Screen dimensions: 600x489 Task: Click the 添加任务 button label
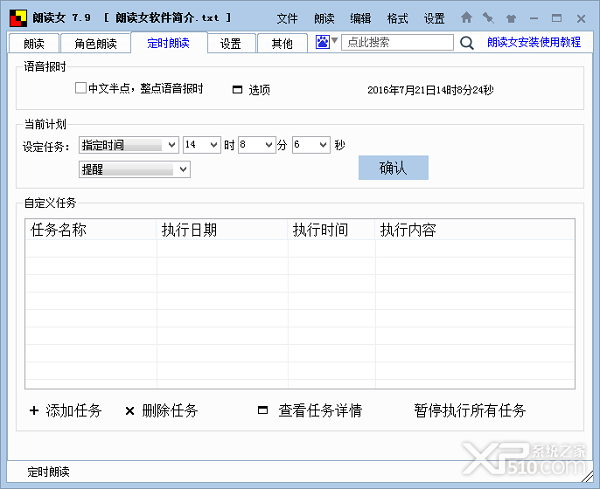coord(73,411)
